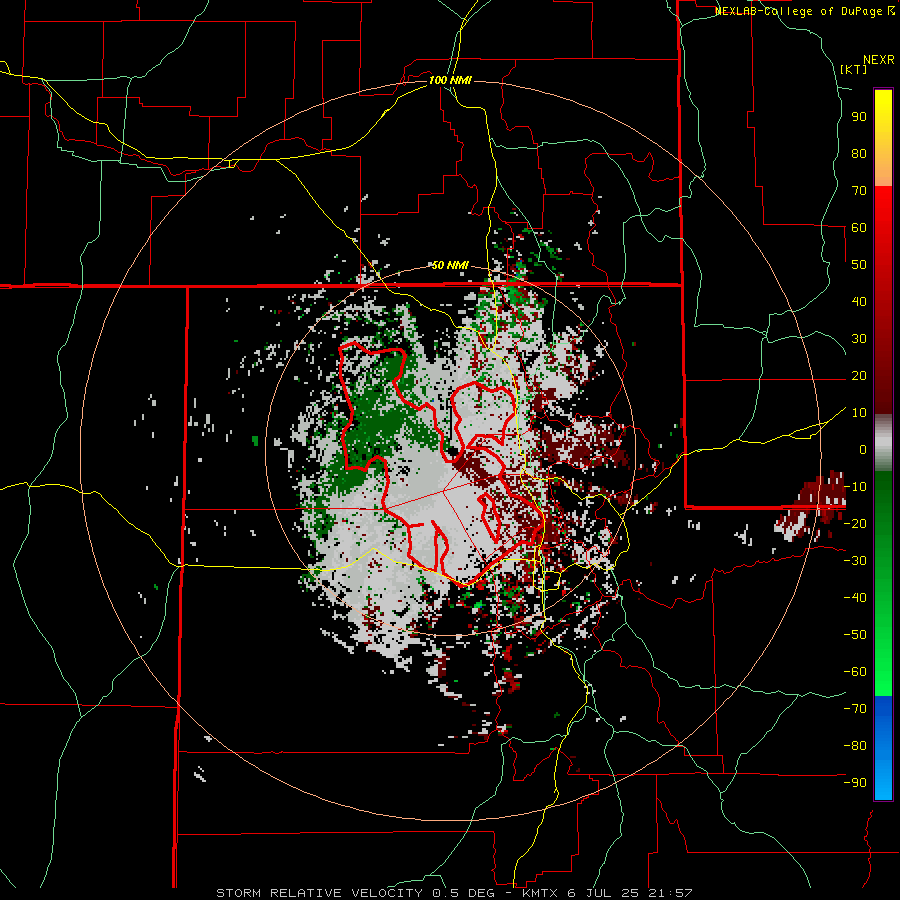Click the "100 NMI" range ring label
This screenshot has height=900, width=900.
[450, 80]
